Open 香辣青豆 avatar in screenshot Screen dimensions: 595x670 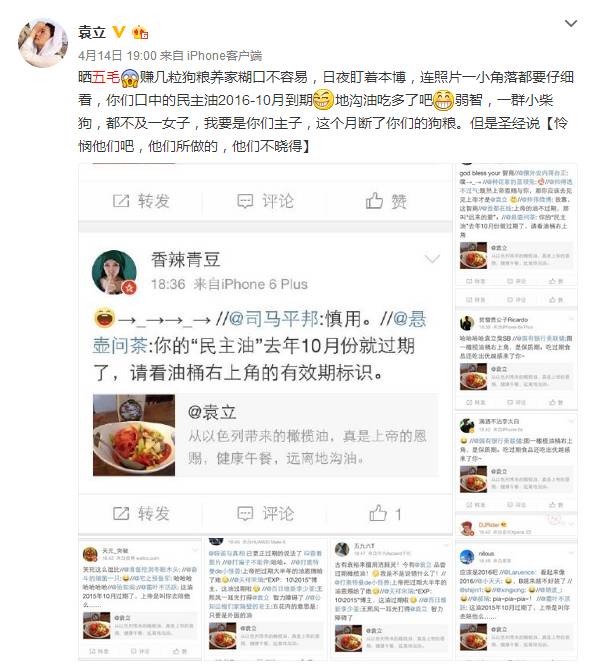point(115,273)
